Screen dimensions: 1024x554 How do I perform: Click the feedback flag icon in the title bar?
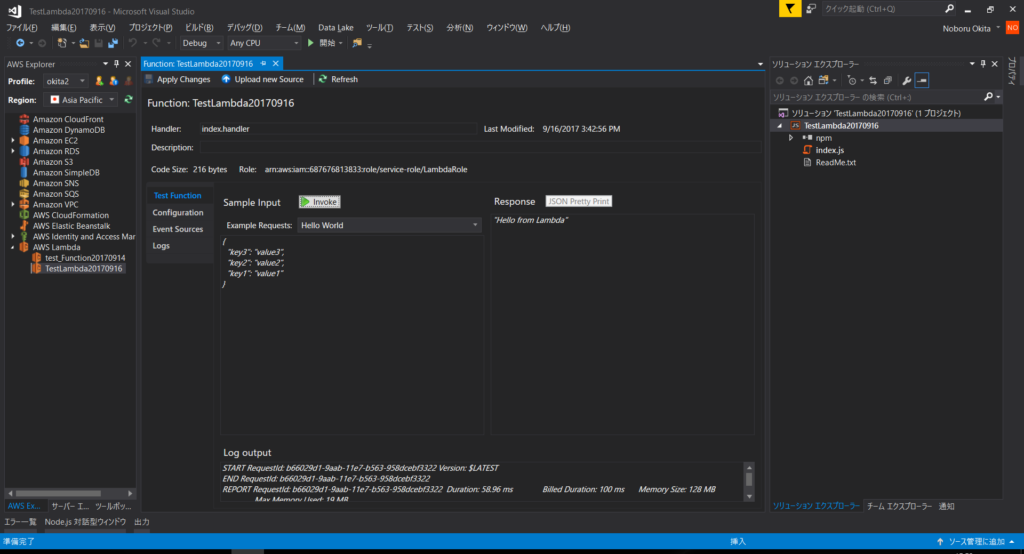pos(790,8)
